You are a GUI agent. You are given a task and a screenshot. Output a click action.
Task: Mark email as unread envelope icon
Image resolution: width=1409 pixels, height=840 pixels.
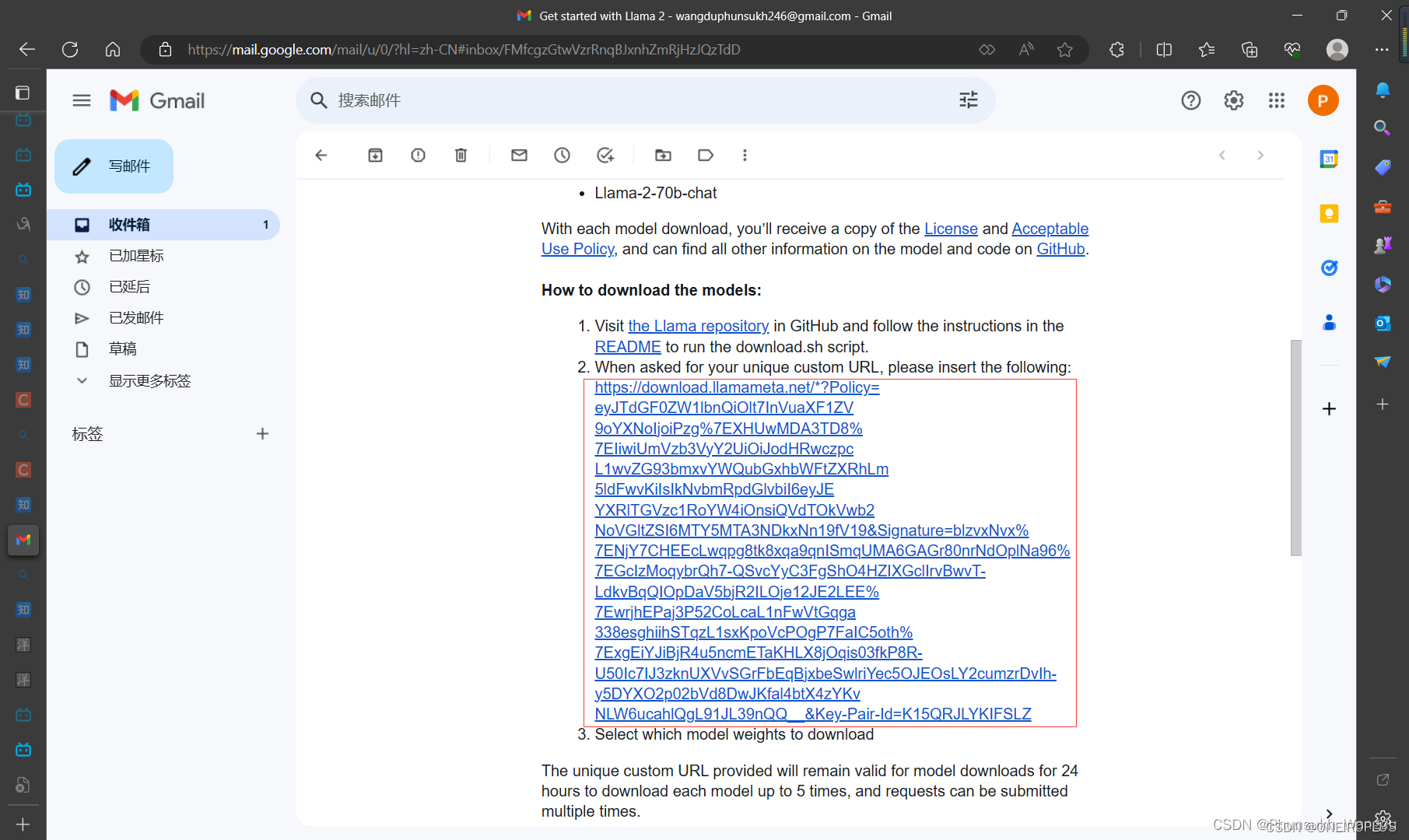(x=519, y=156)
